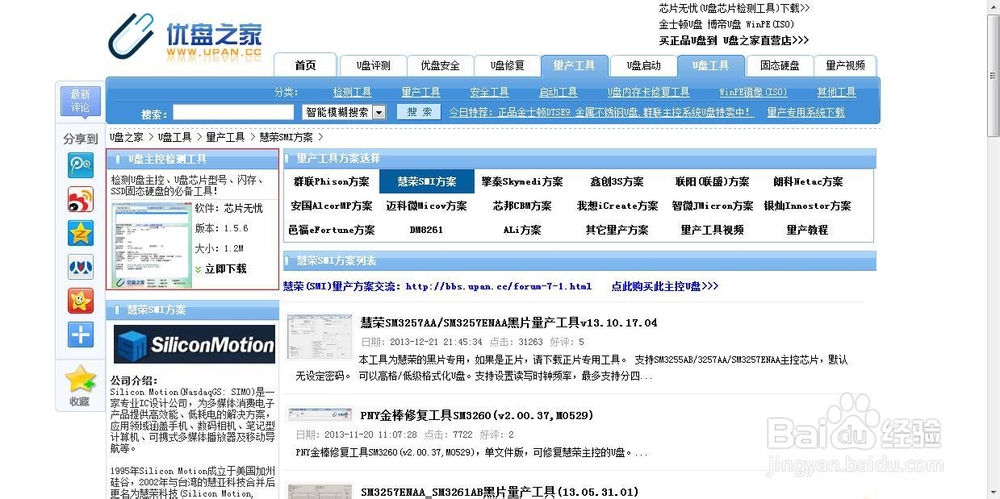
Task: Switch to the 量产视频 tab
Action: tap(846, 65)
